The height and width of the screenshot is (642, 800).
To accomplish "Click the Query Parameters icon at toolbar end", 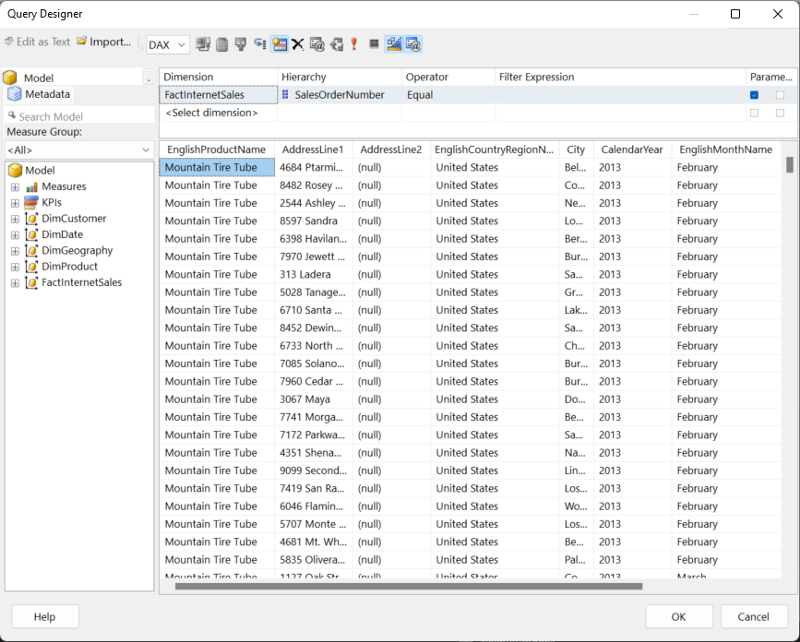I will click(x=413, y=44).
